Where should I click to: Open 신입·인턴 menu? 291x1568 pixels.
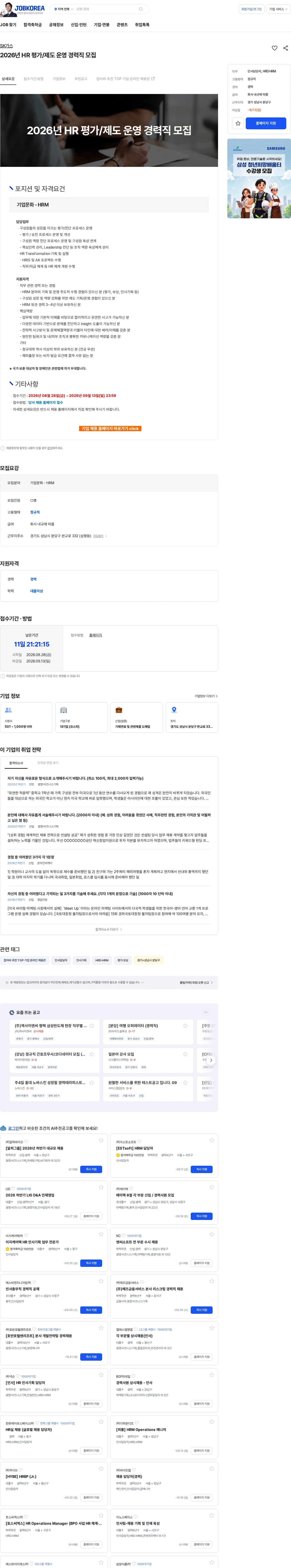[79, 25]
